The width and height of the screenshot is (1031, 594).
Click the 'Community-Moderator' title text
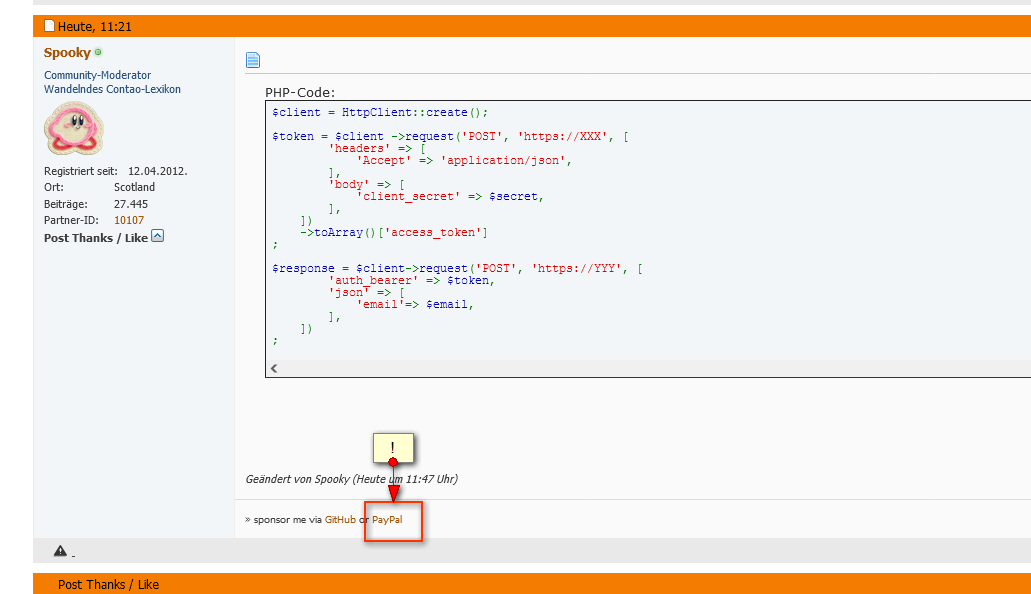pyautogui.click(x=97, y=75)
